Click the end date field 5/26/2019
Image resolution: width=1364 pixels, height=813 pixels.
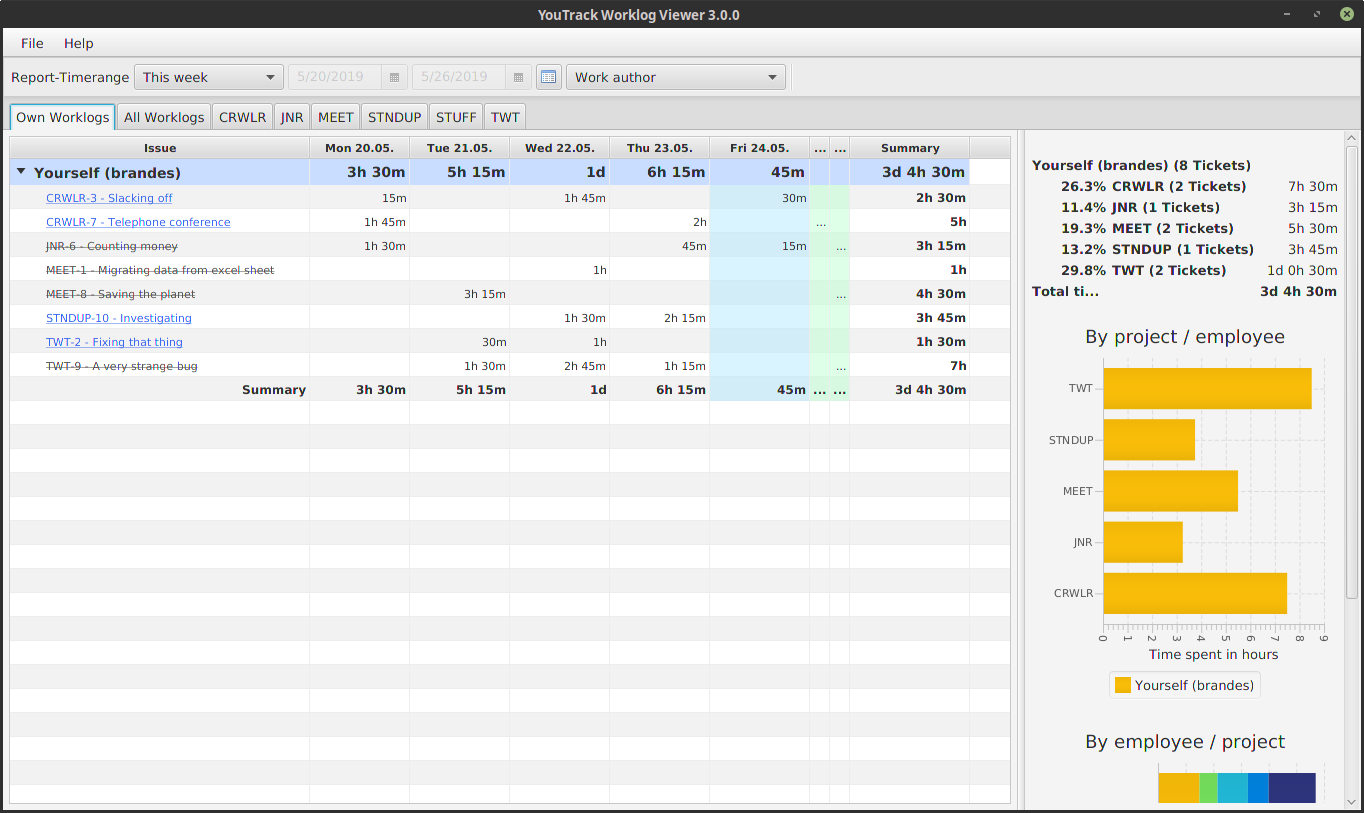pos(459,77)
